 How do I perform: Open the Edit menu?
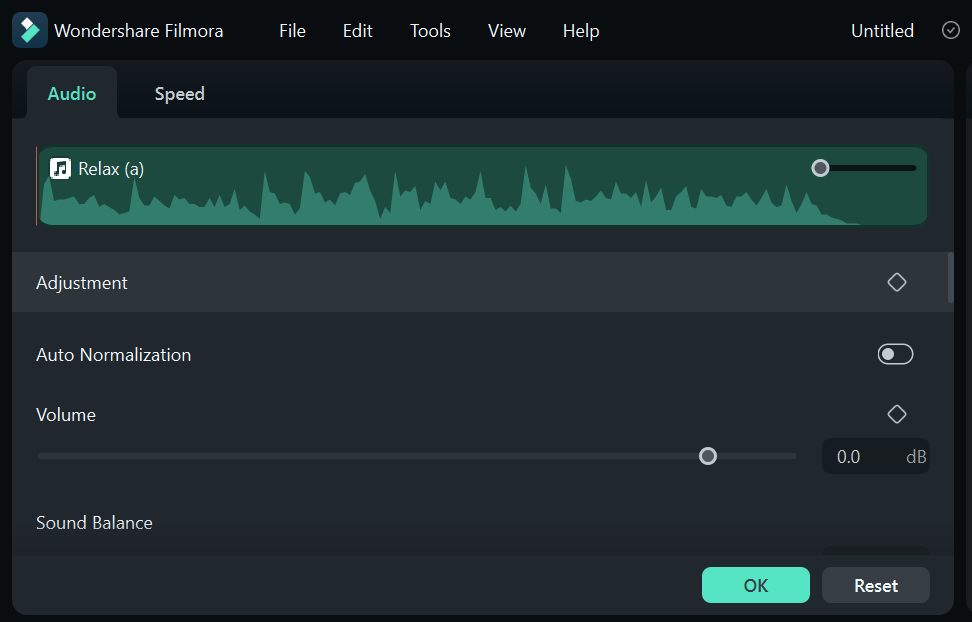(357, 31)
